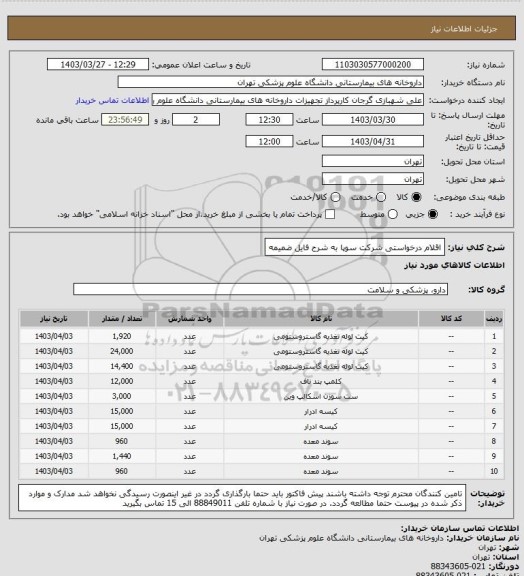Click the validity time field 12:00

[269, 141]
